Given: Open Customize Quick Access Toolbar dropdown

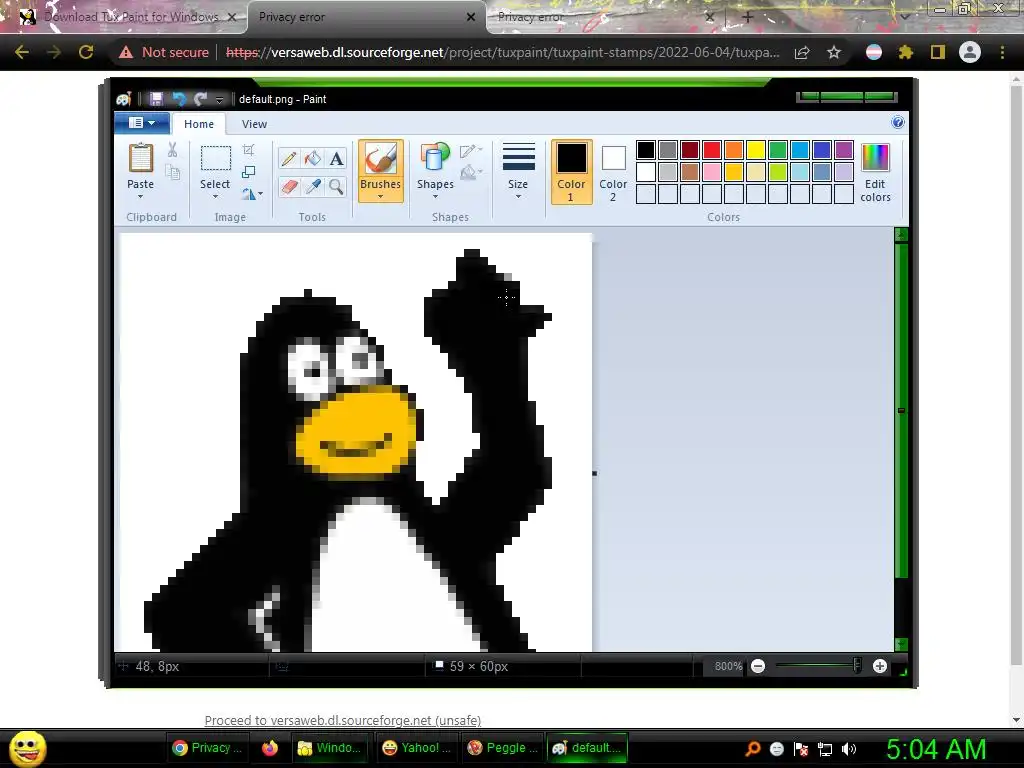Looking at the screenshot, I should click(219, 99).
